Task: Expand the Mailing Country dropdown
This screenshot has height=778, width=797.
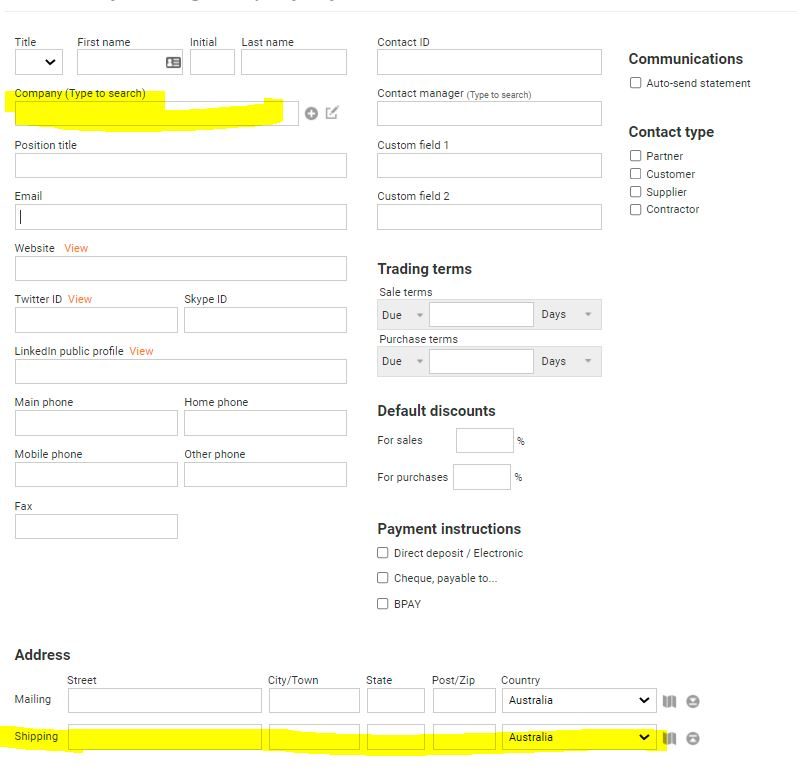Action: click(579, 700)
